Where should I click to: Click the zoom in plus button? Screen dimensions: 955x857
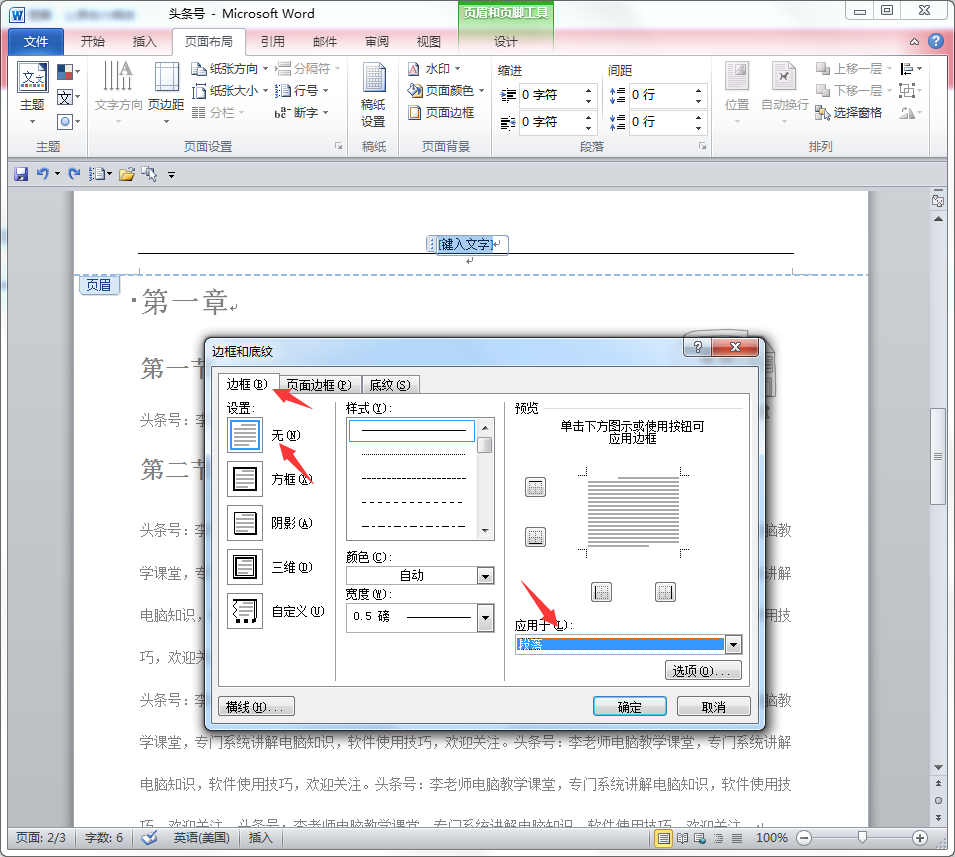(x=920, y=838)
